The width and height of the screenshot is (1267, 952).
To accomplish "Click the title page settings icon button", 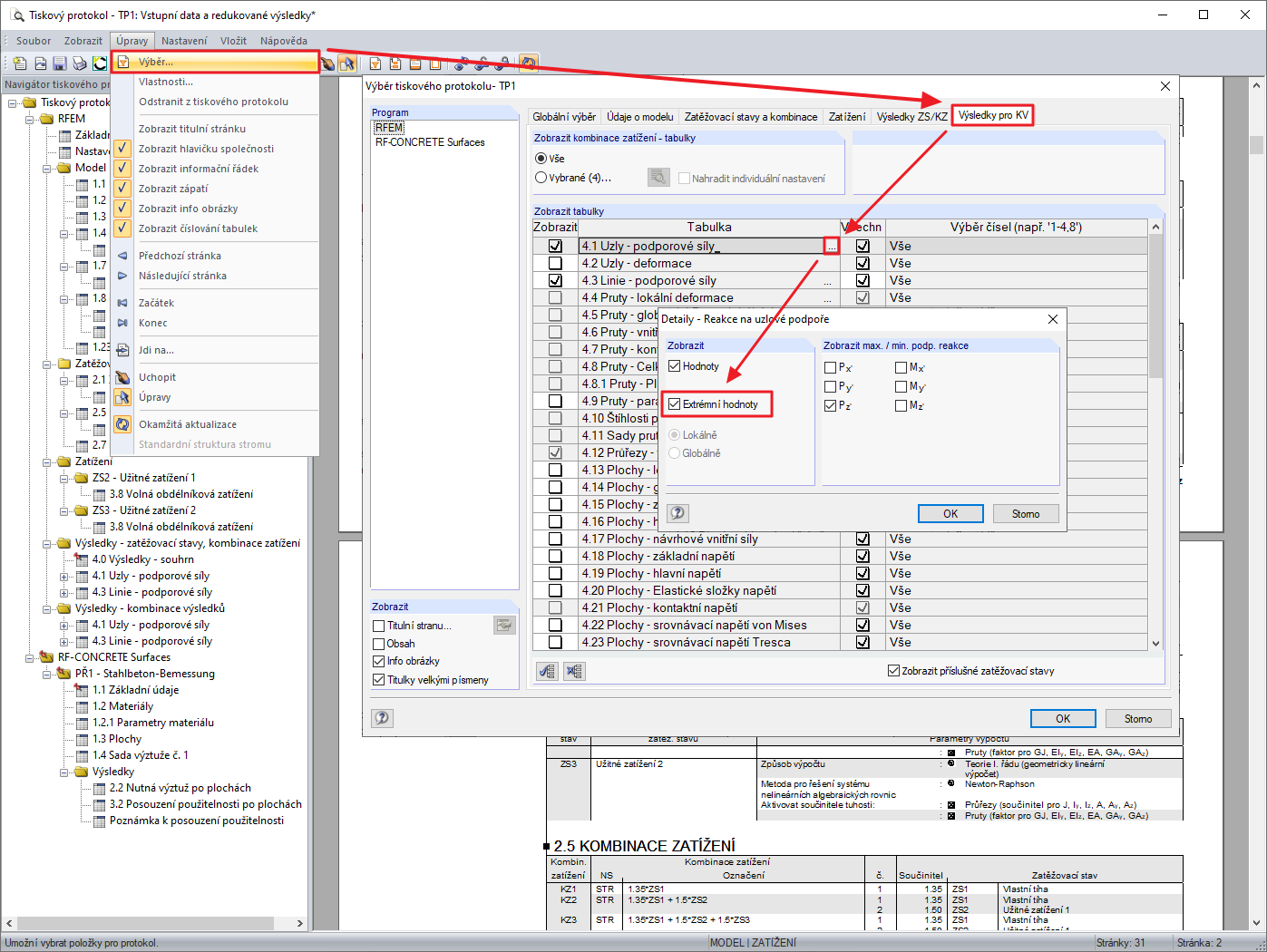I will click(504, 625).
